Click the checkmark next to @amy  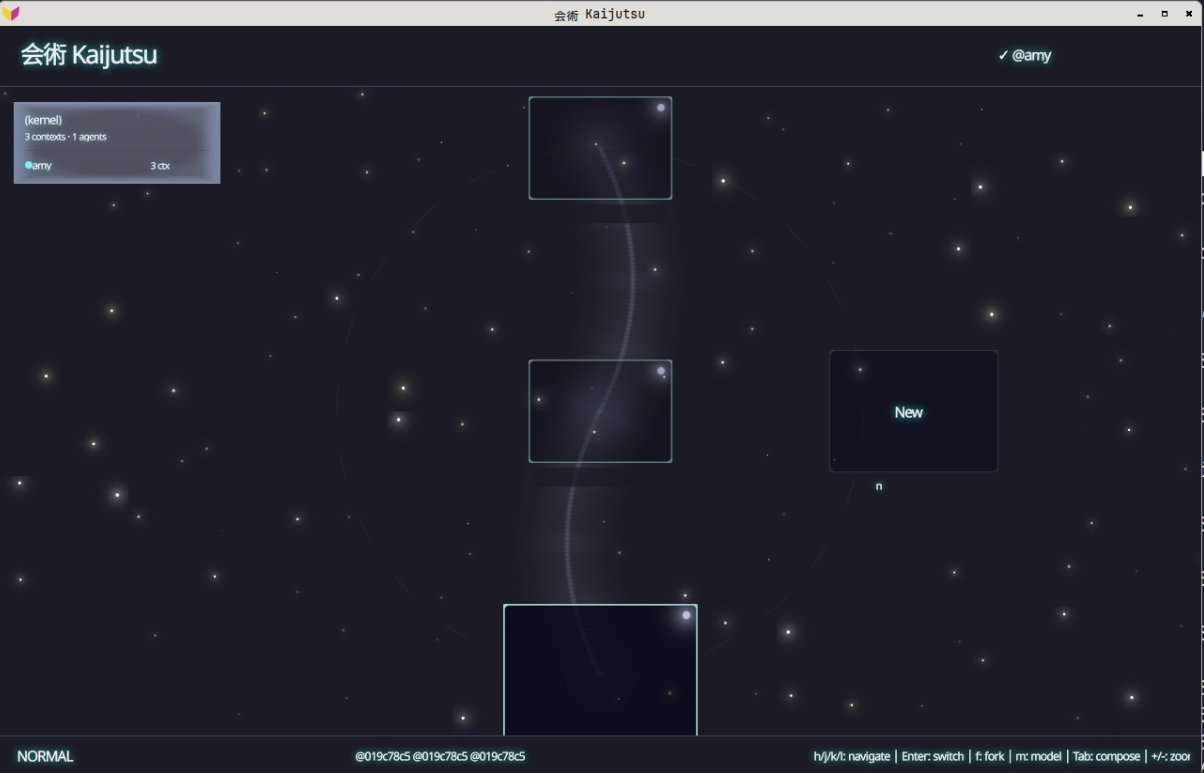1003,55
